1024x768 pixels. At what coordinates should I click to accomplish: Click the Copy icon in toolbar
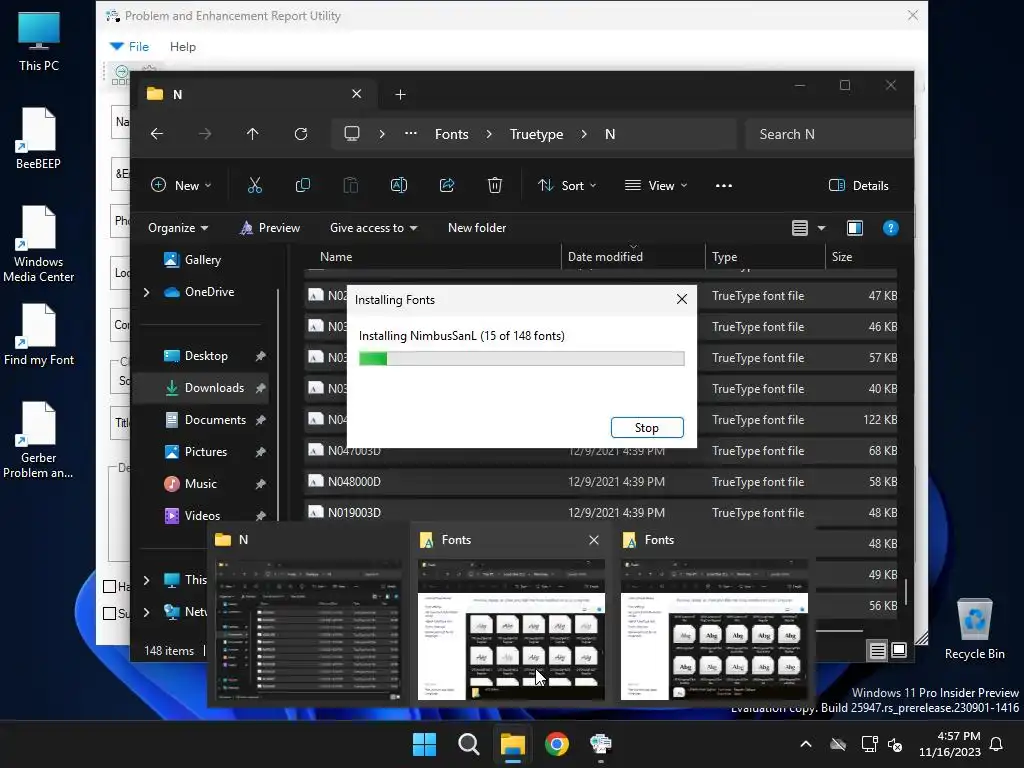pyautogui.click(x=303, y=185)
